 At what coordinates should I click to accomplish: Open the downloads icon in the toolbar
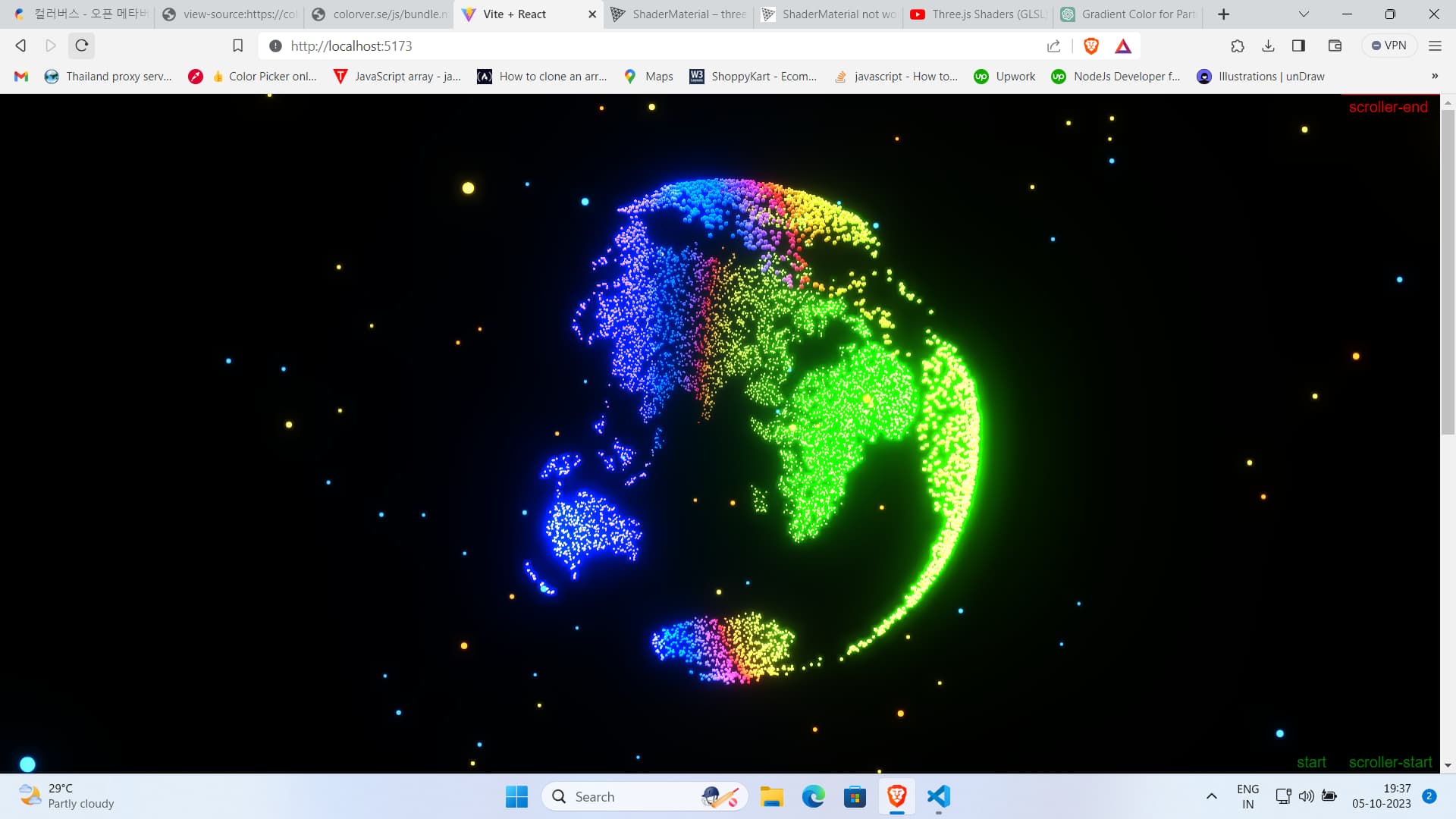click(x=1268, y=45)
